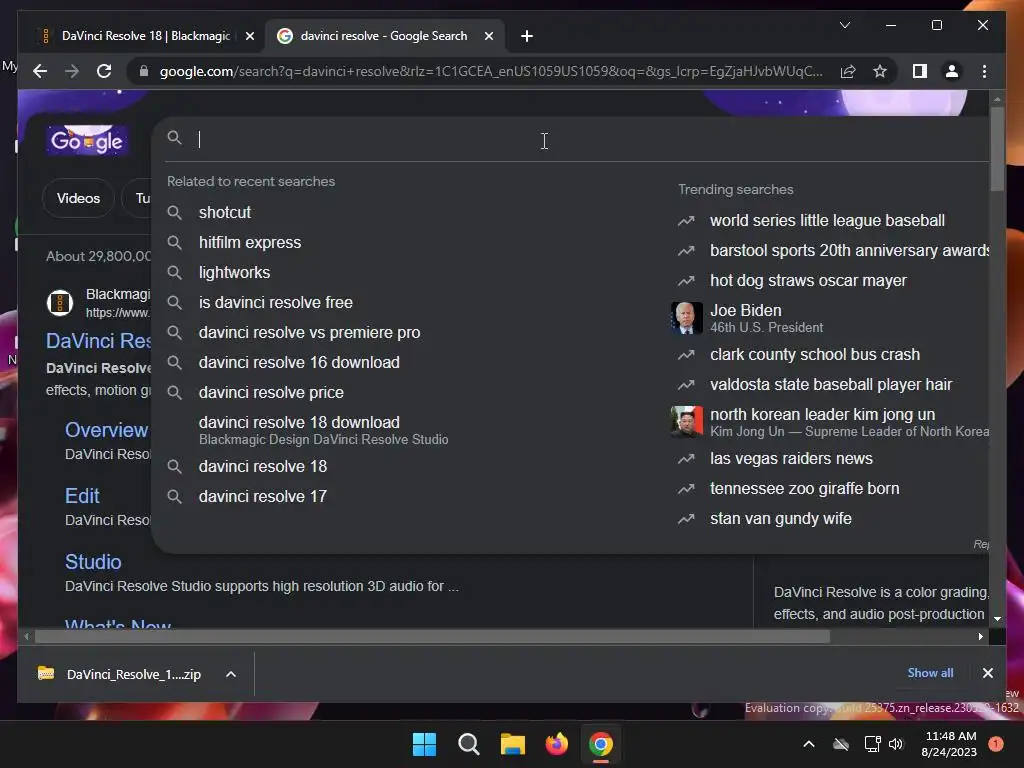Open trending 'clark county school bus crash'
The image size is (1024, 768).
point(814,355)
